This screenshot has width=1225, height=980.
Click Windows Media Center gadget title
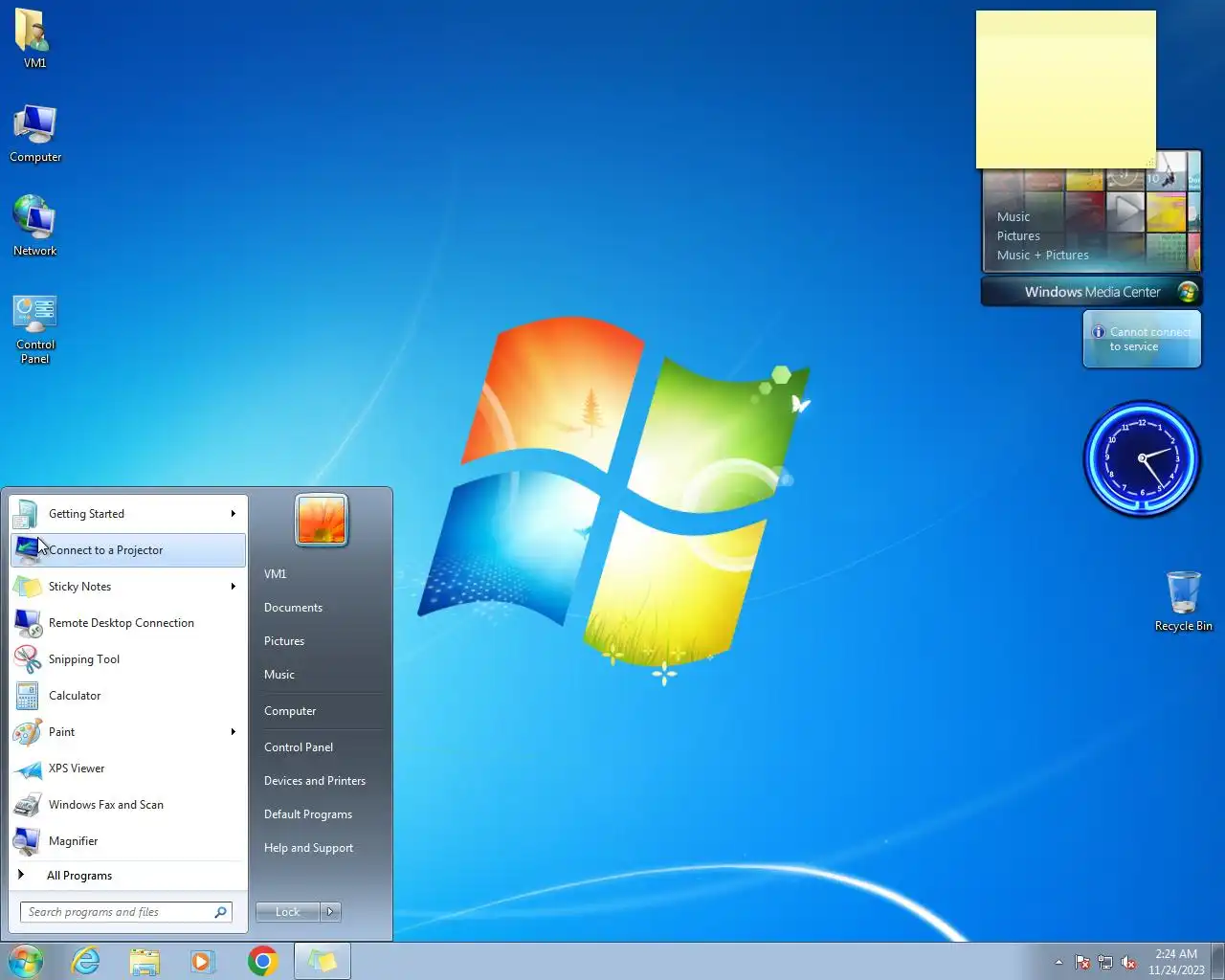pos(1092,292)
